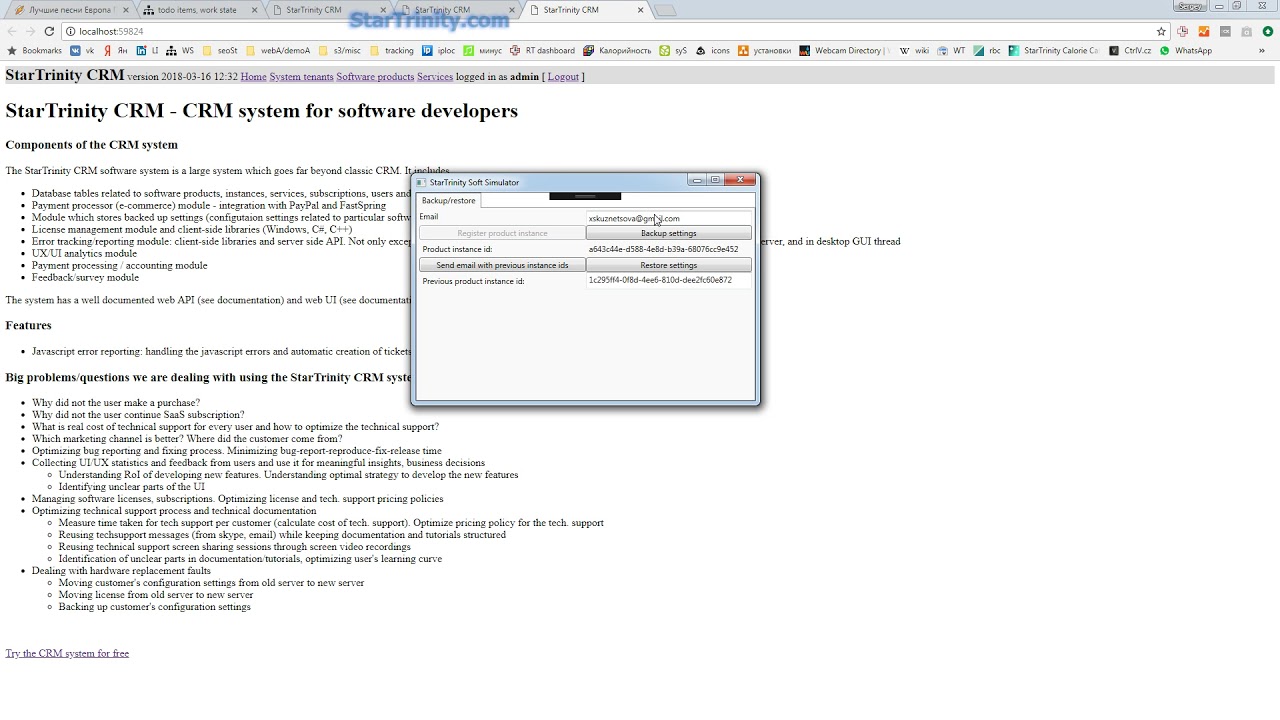Open the минус bookmark
Image resolution: width=1280 pixels, height=720 pixels.
(482, 51)
